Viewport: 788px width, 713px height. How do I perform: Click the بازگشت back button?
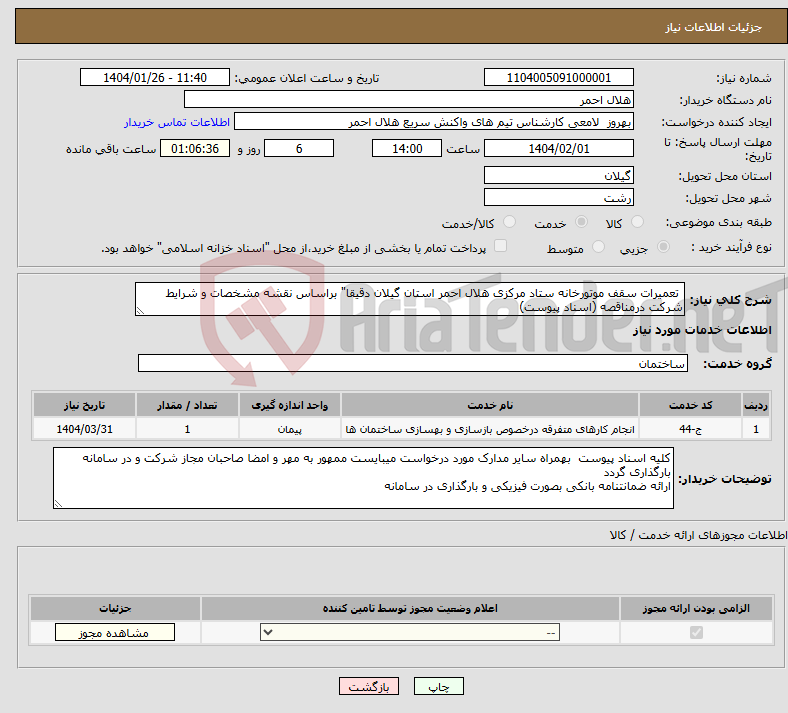click(x=369, y=686)
